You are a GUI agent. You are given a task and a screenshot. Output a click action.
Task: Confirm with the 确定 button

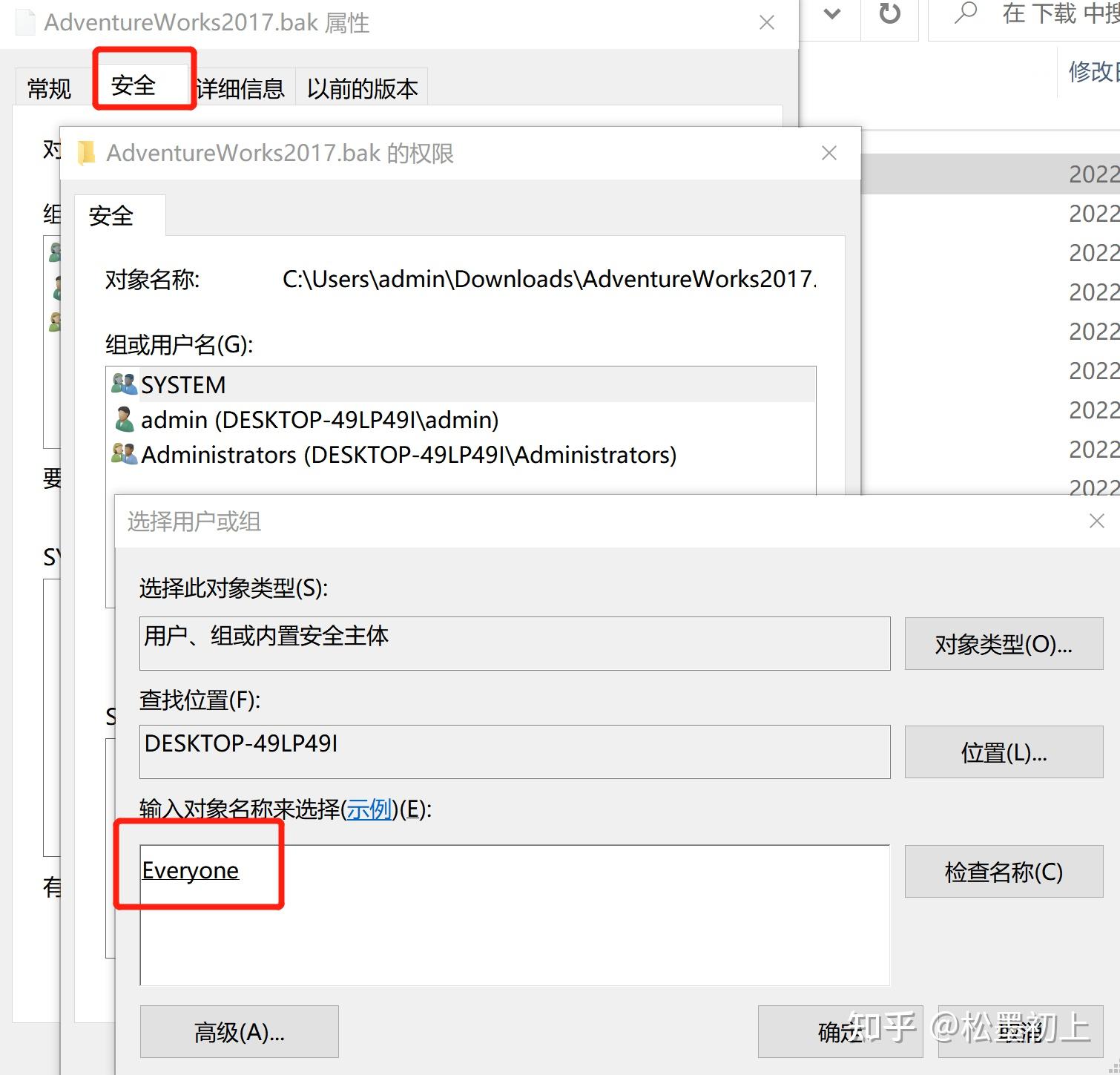pyautogui.click(x=840, y=1031)
